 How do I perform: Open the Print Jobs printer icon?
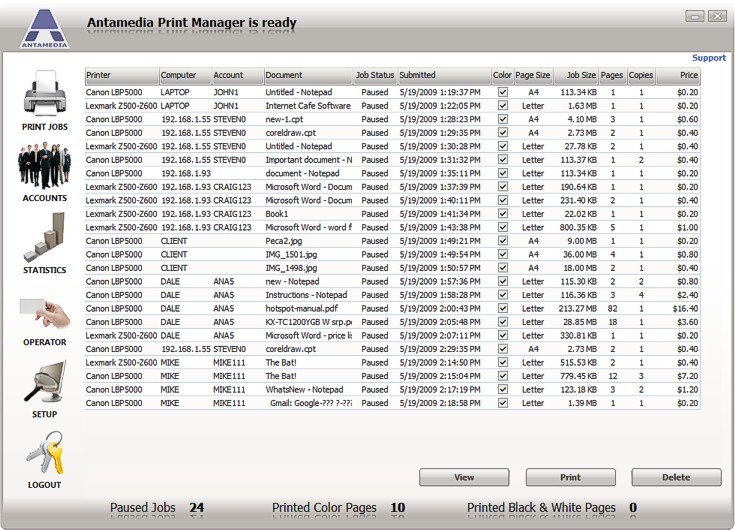(x=45, y=93)
